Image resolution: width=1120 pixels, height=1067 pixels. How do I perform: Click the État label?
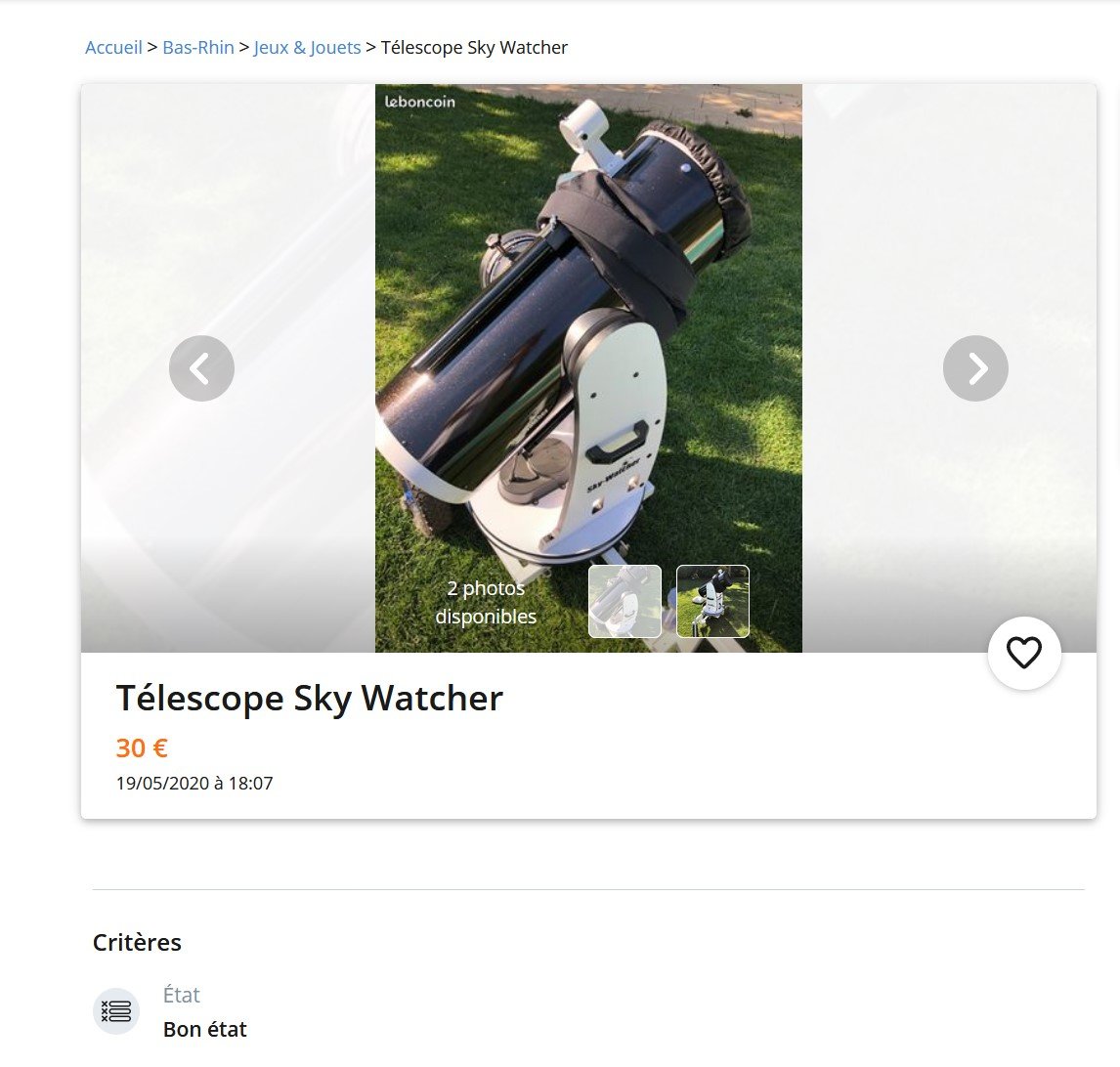182,995
